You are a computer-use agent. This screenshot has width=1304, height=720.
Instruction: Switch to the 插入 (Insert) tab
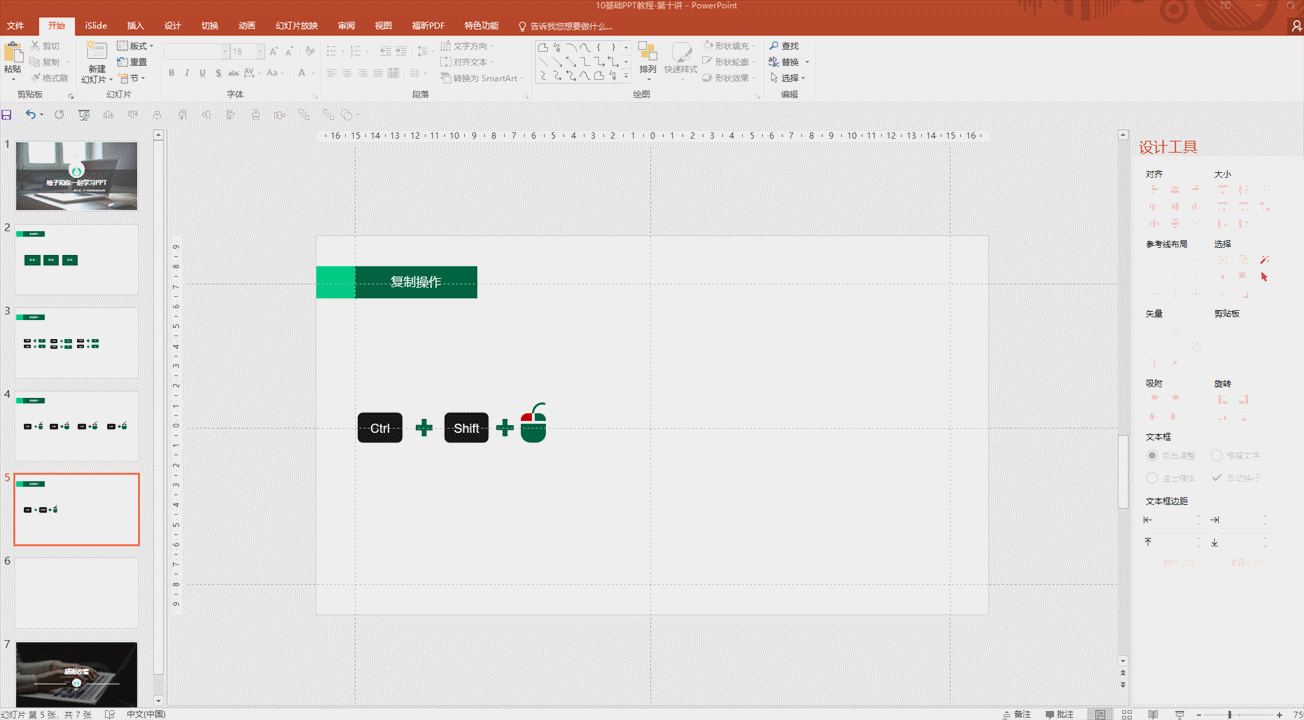[135, 26]
